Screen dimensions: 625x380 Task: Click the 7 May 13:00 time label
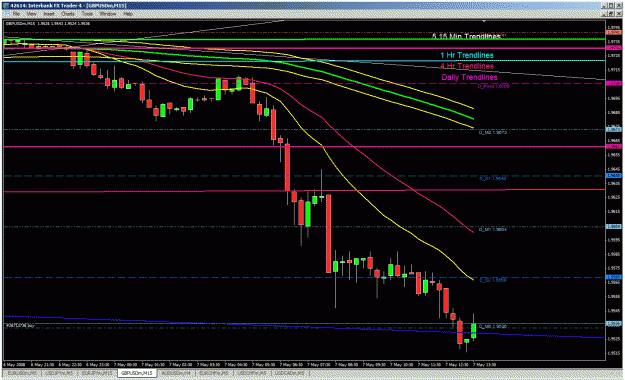(x=484, y=364)
